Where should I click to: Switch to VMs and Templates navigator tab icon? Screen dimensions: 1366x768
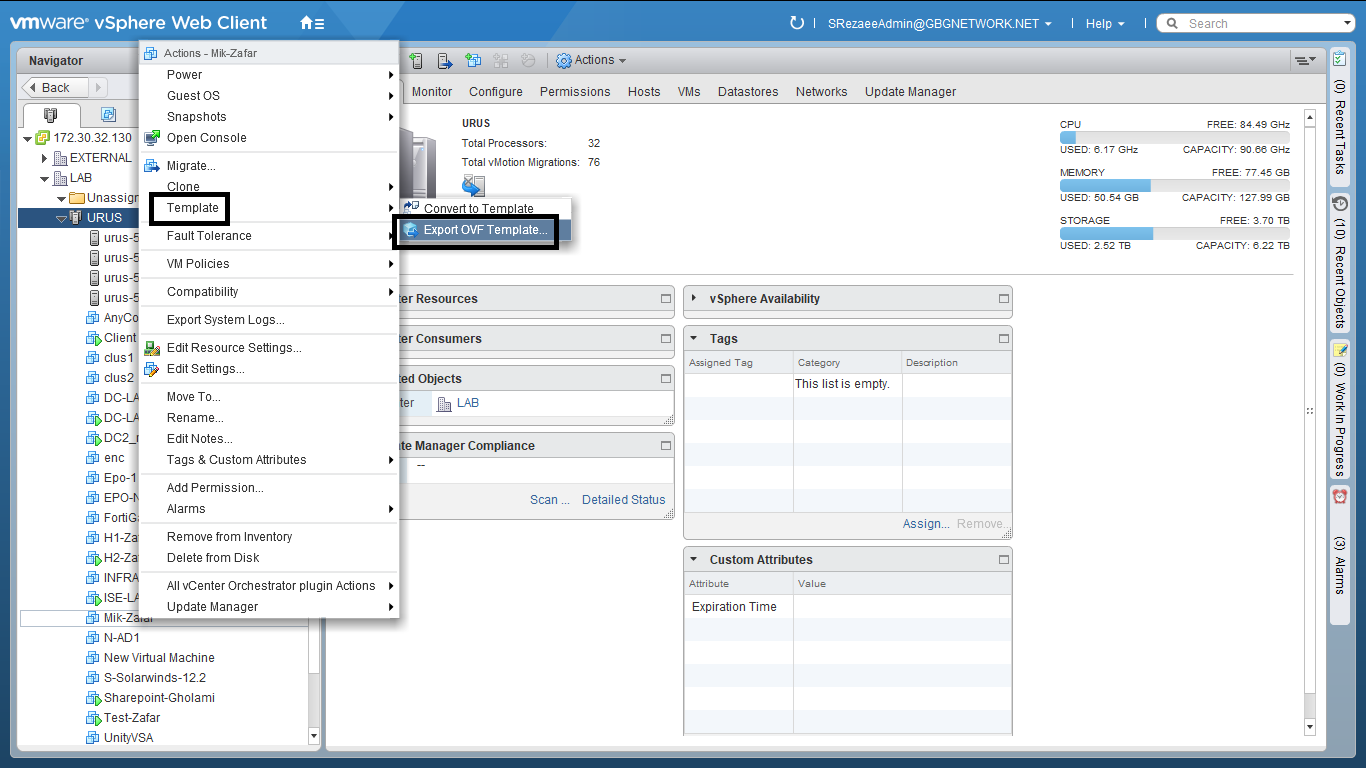[108, 115]
